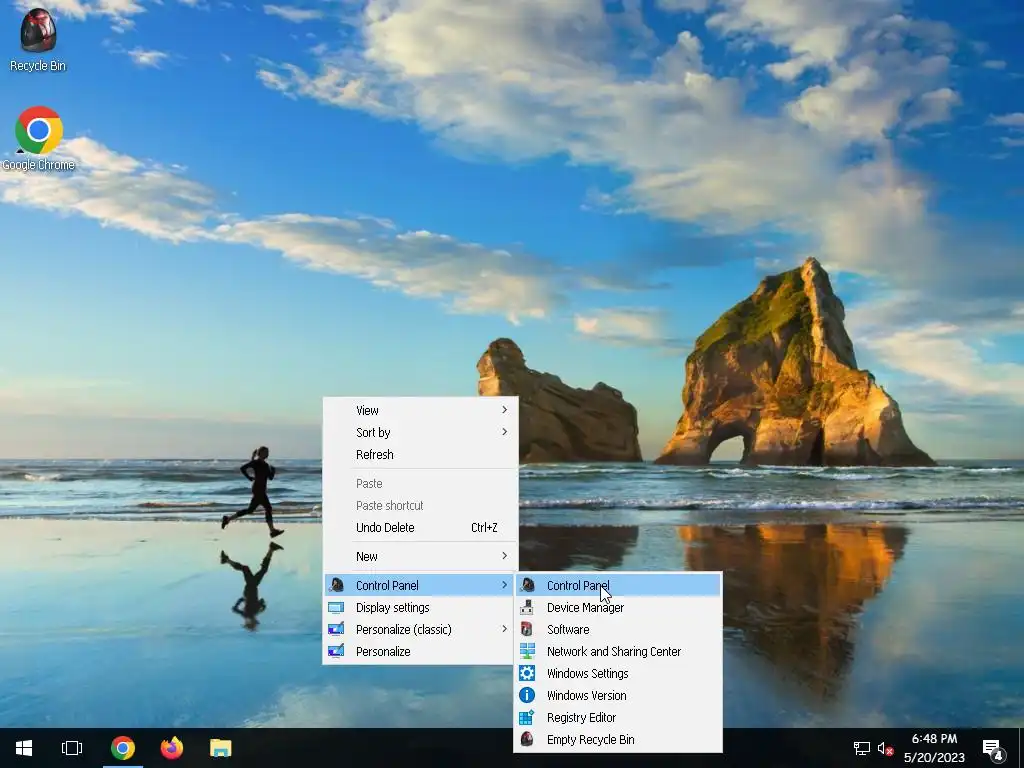1024x768 pixels.
Task: Open the Windows Start button
Action: coord(24,748)
